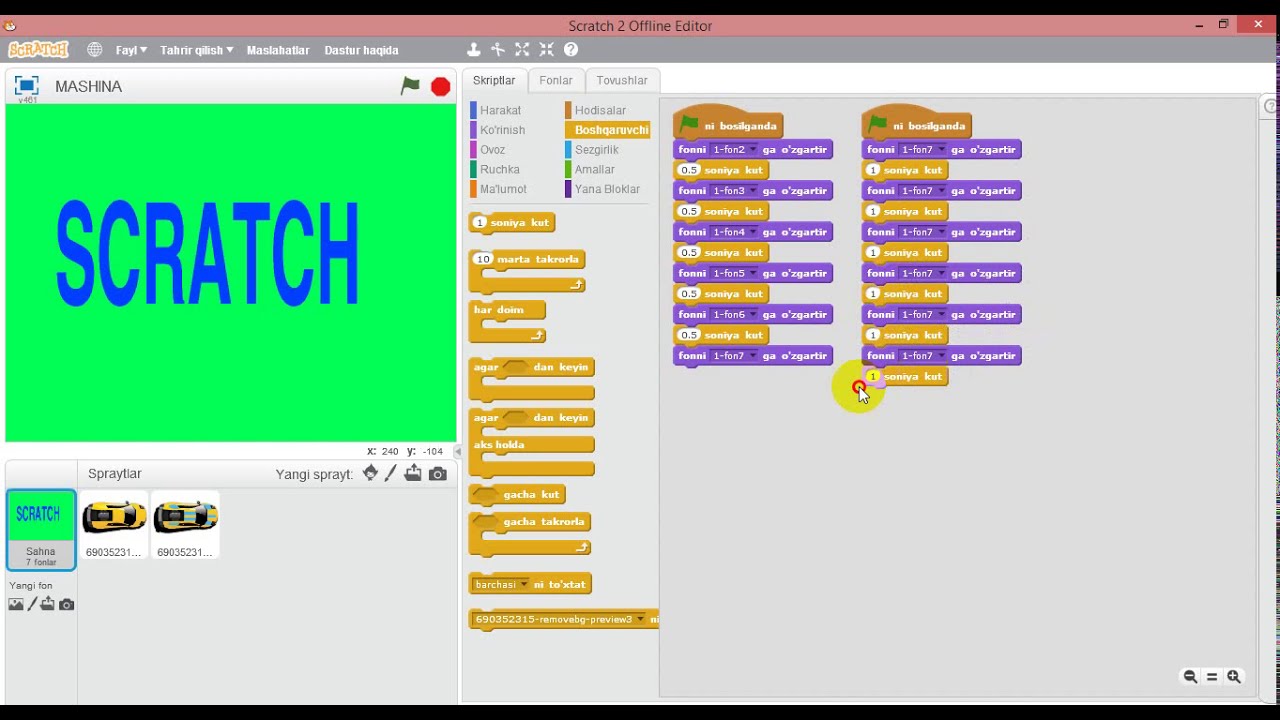Select the second yellow-blue car sprite
Image resolution: width=1280 pixels, height=720 pixels.
coord(185,525)
